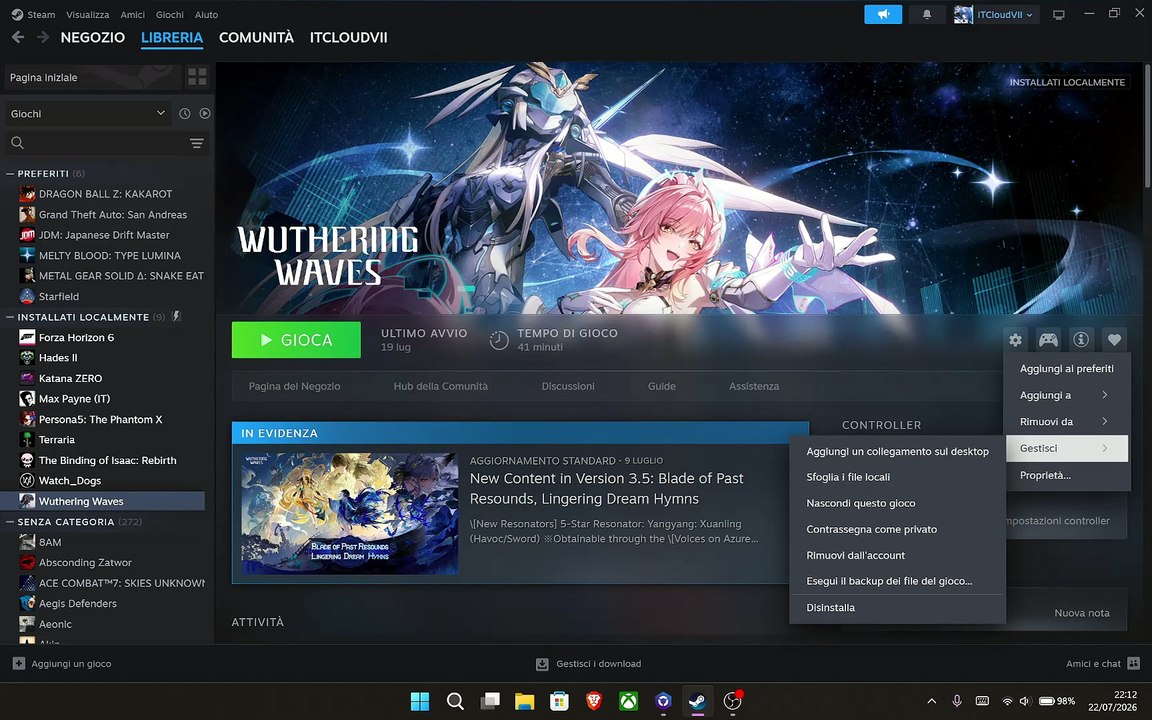Show game info icon
This screenshot has height=720, width=1152.
tap(1081, 339)
